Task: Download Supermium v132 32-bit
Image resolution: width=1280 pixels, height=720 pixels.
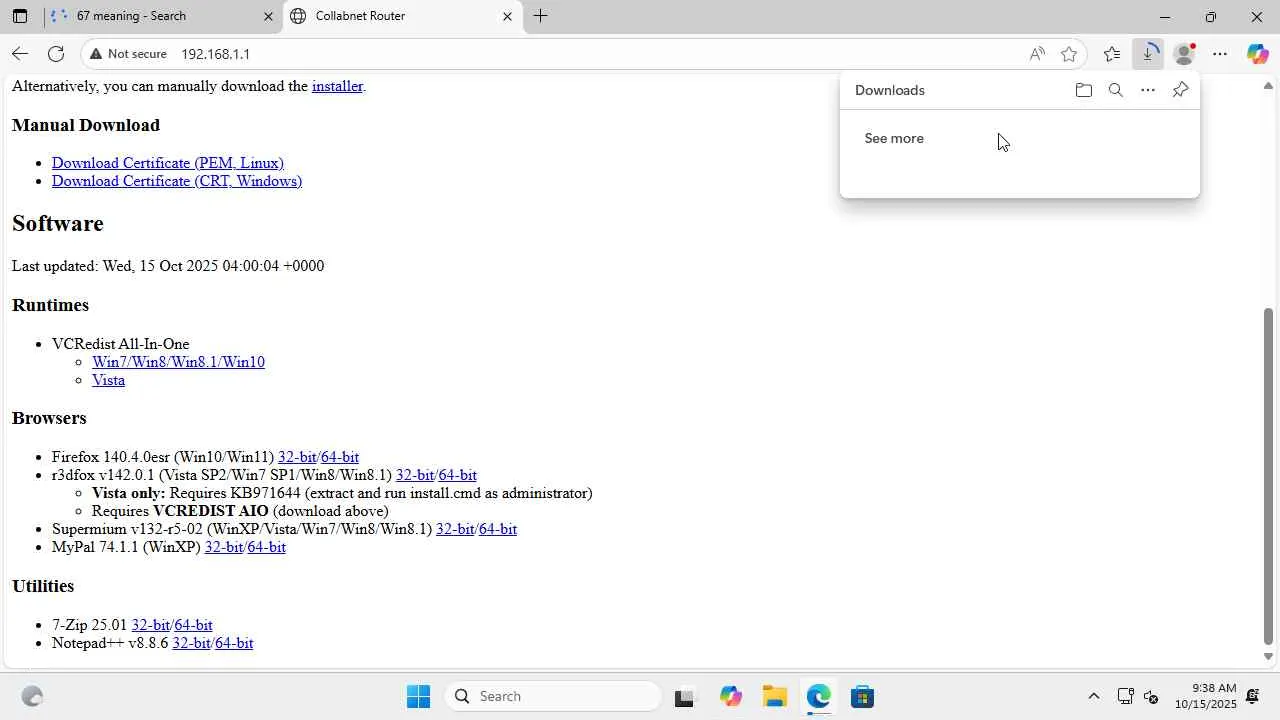Action: click(455, 529)
